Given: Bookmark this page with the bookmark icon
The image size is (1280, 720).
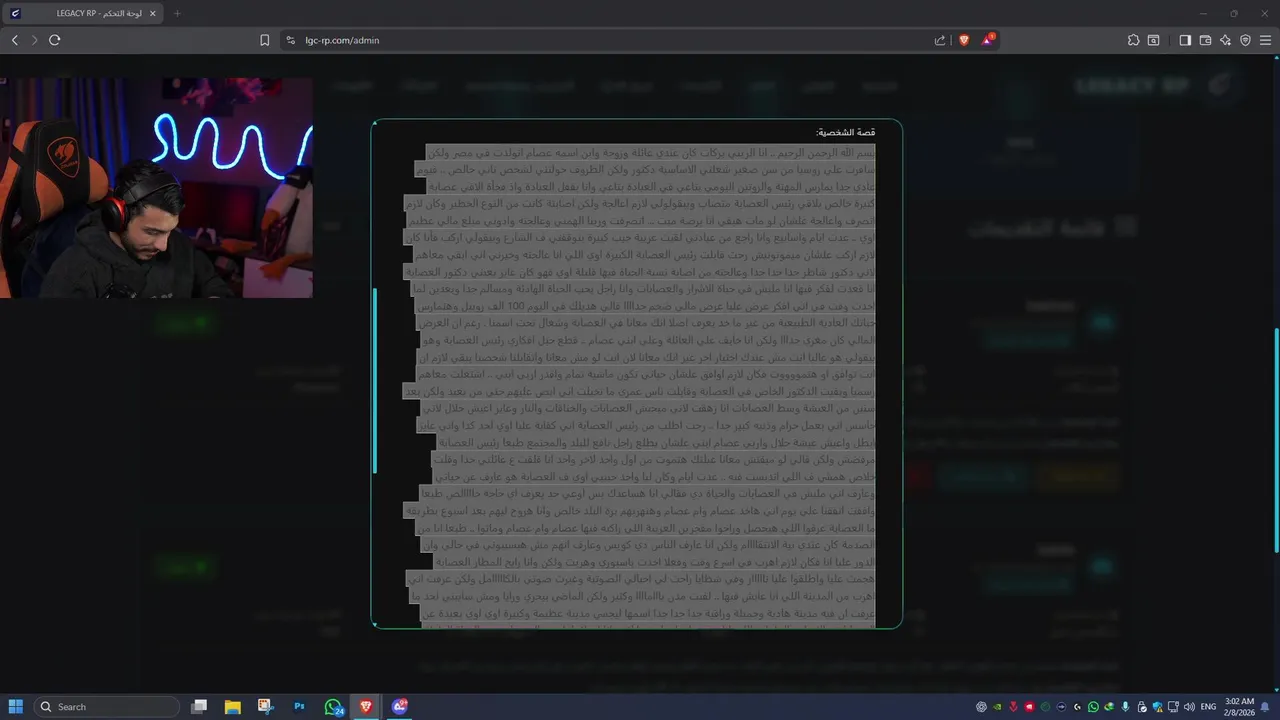Looking at the screenshot, I should click(x=265, y=40).
